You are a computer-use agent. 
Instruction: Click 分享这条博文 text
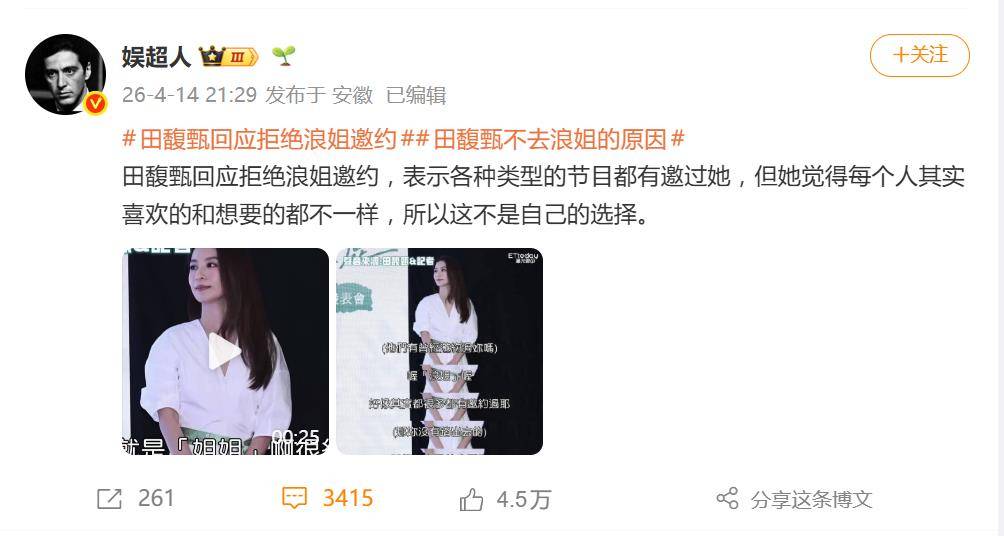coord(811,499)
